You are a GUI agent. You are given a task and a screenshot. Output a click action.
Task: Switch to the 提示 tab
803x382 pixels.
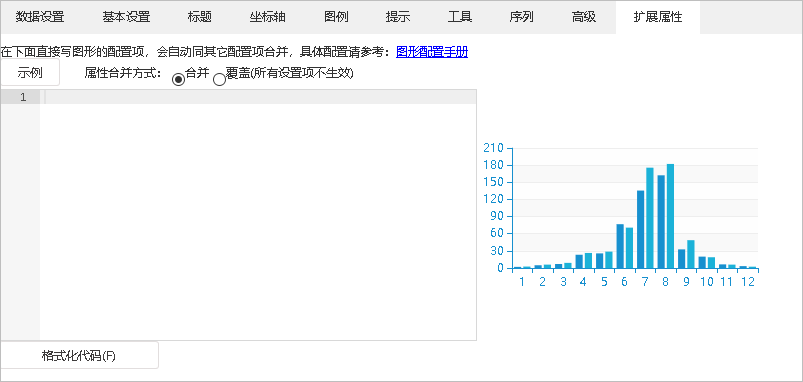398,17
